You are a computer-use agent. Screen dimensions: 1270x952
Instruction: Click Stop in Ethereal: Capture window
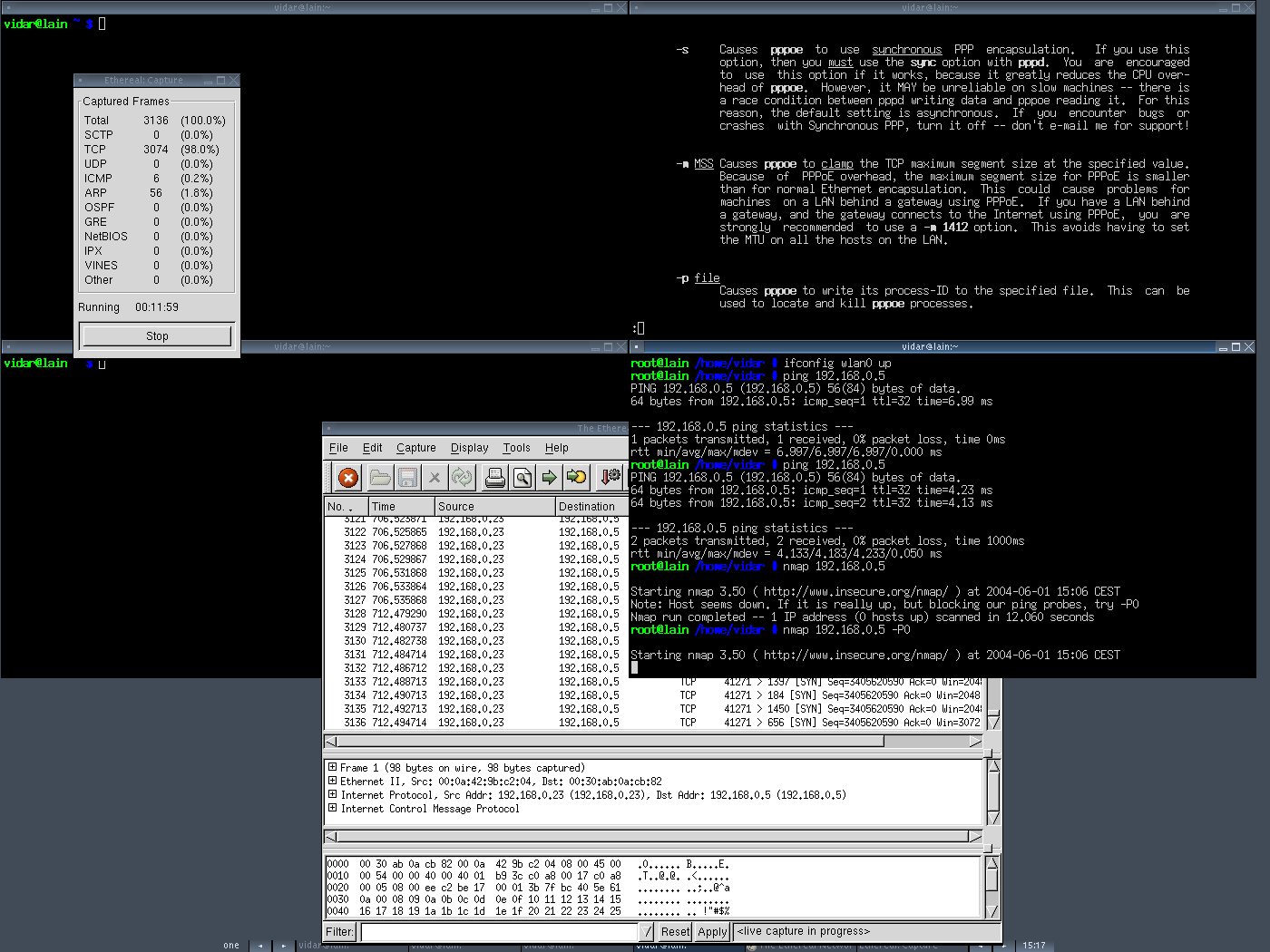pos(157,336)
